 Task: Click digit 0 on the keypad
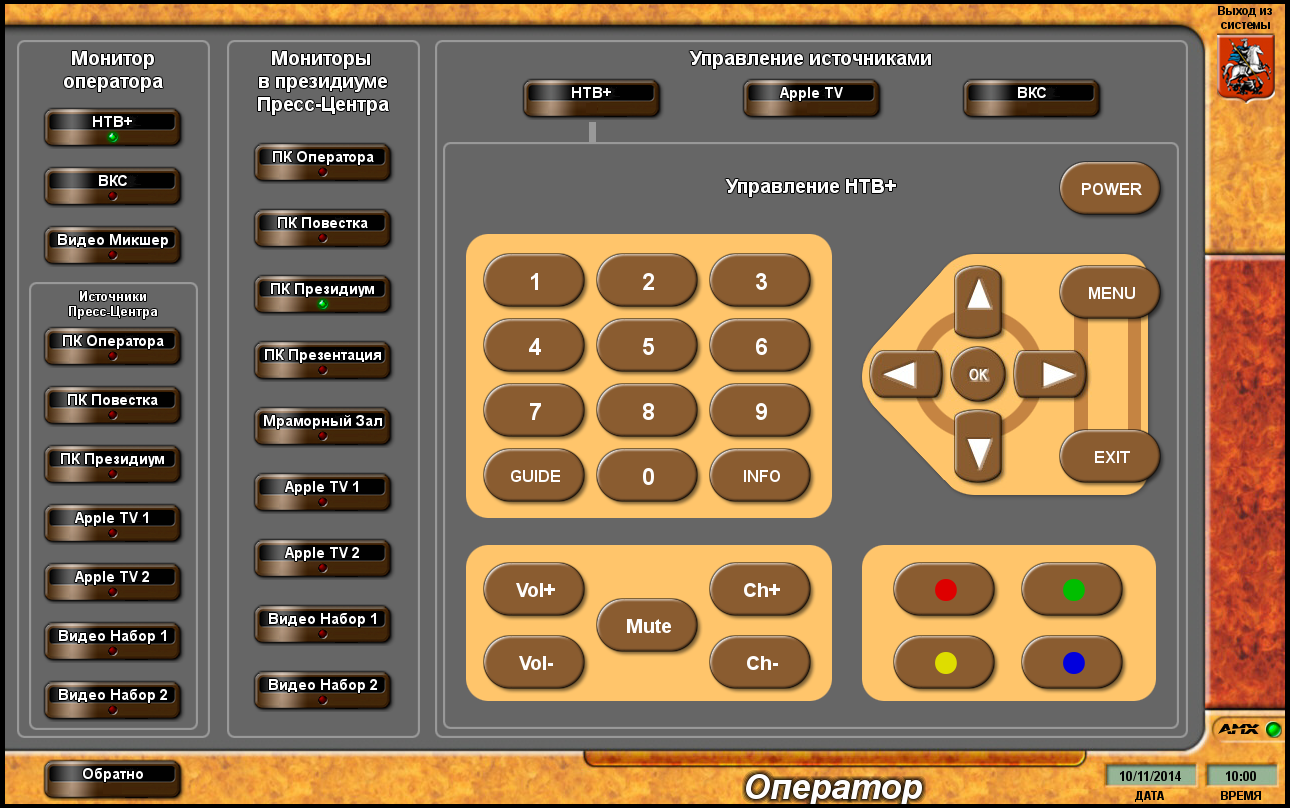click(x=647, y=476)
